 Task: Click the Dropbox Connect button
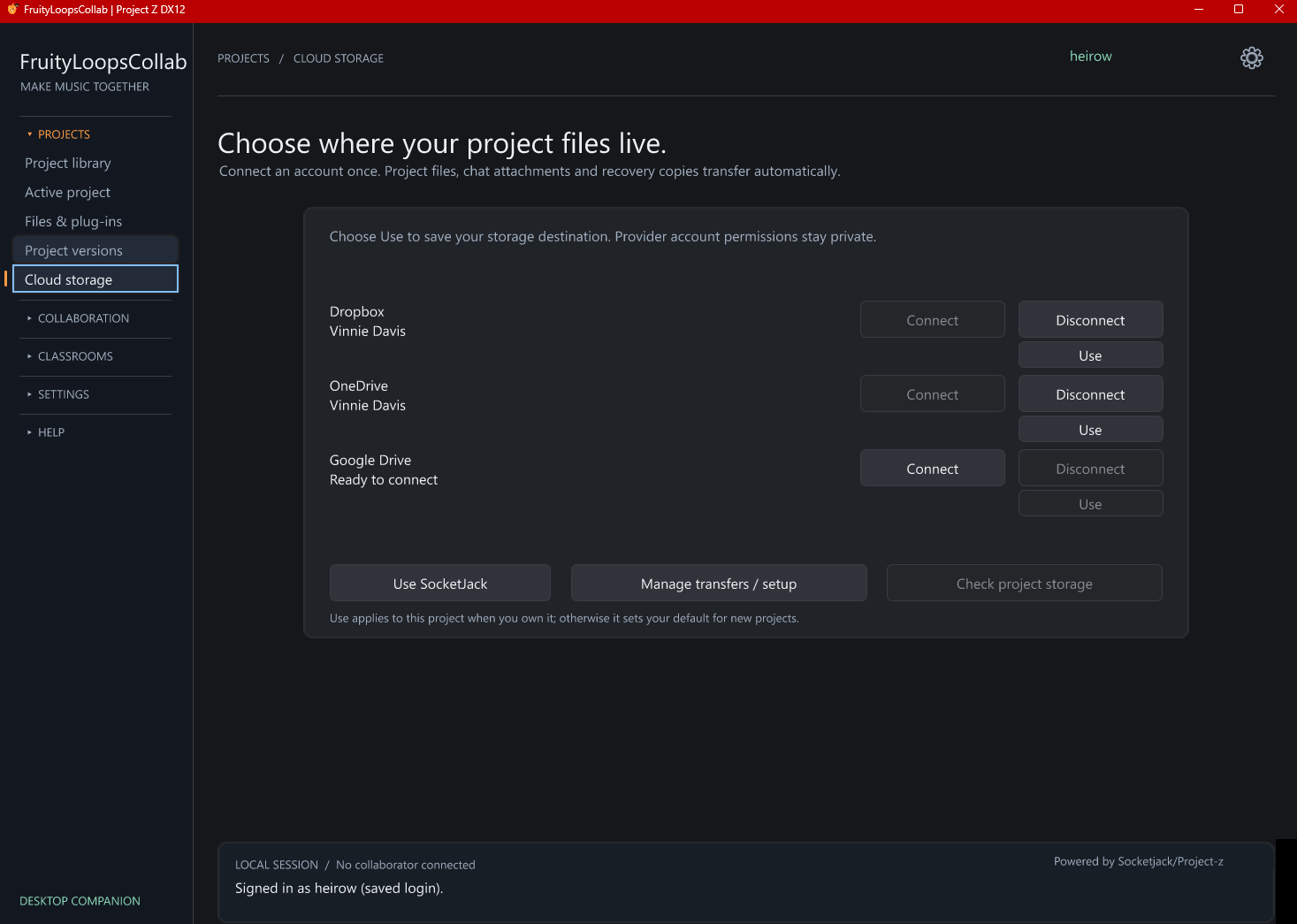[x=932, y=320]
